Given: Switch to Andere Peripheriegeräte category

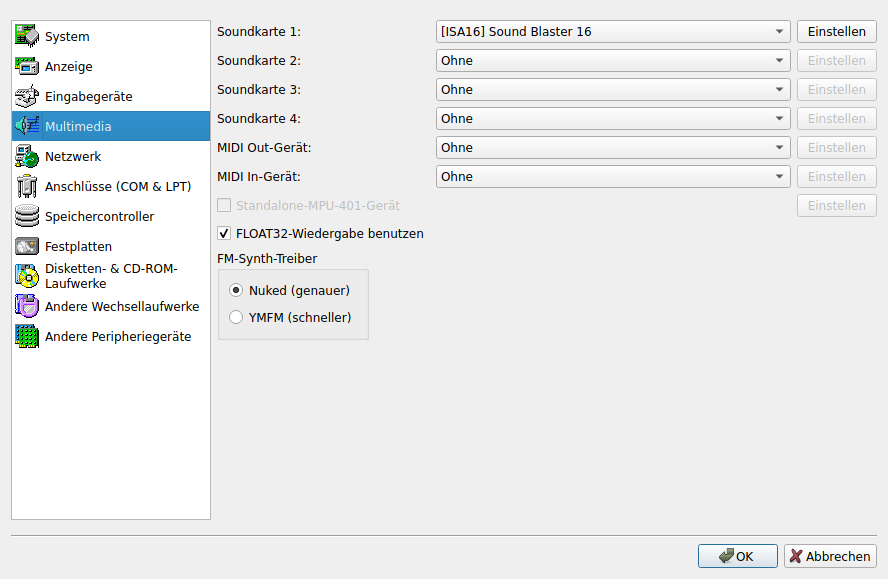Looking at the screenshot, I should pos(117,337).
